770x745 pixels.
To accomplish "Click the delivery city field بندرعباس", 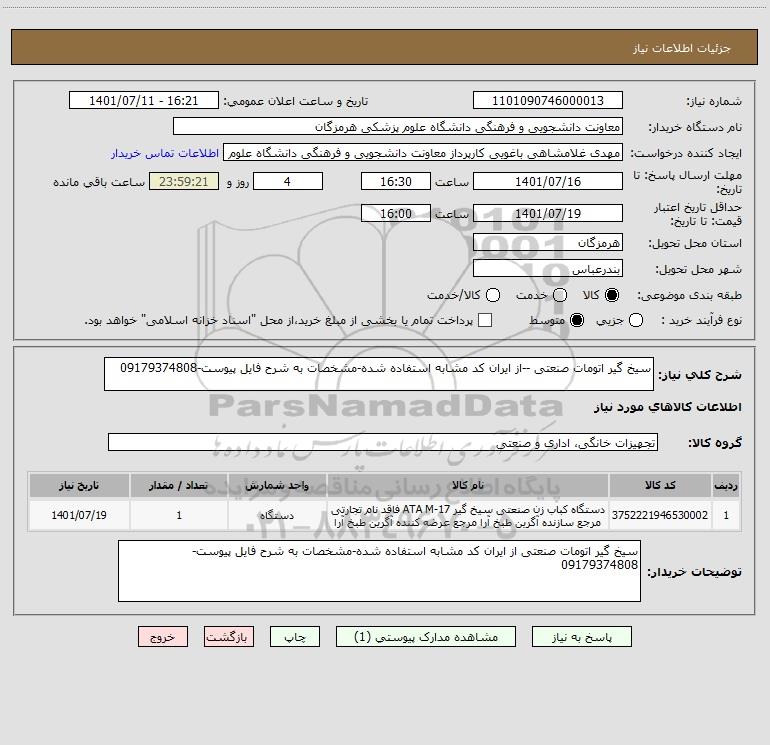I will [x=548, y=269].
